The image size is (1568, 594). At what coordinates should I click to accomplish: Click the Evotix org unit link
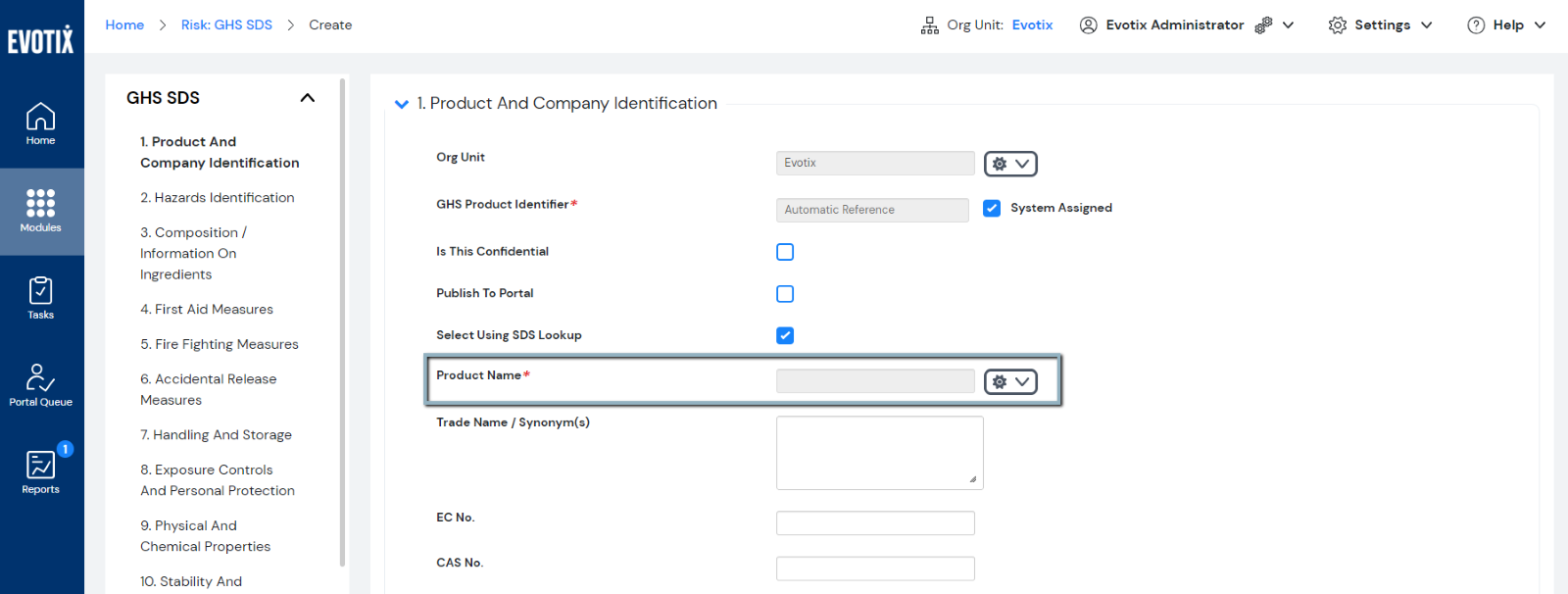1032,25
